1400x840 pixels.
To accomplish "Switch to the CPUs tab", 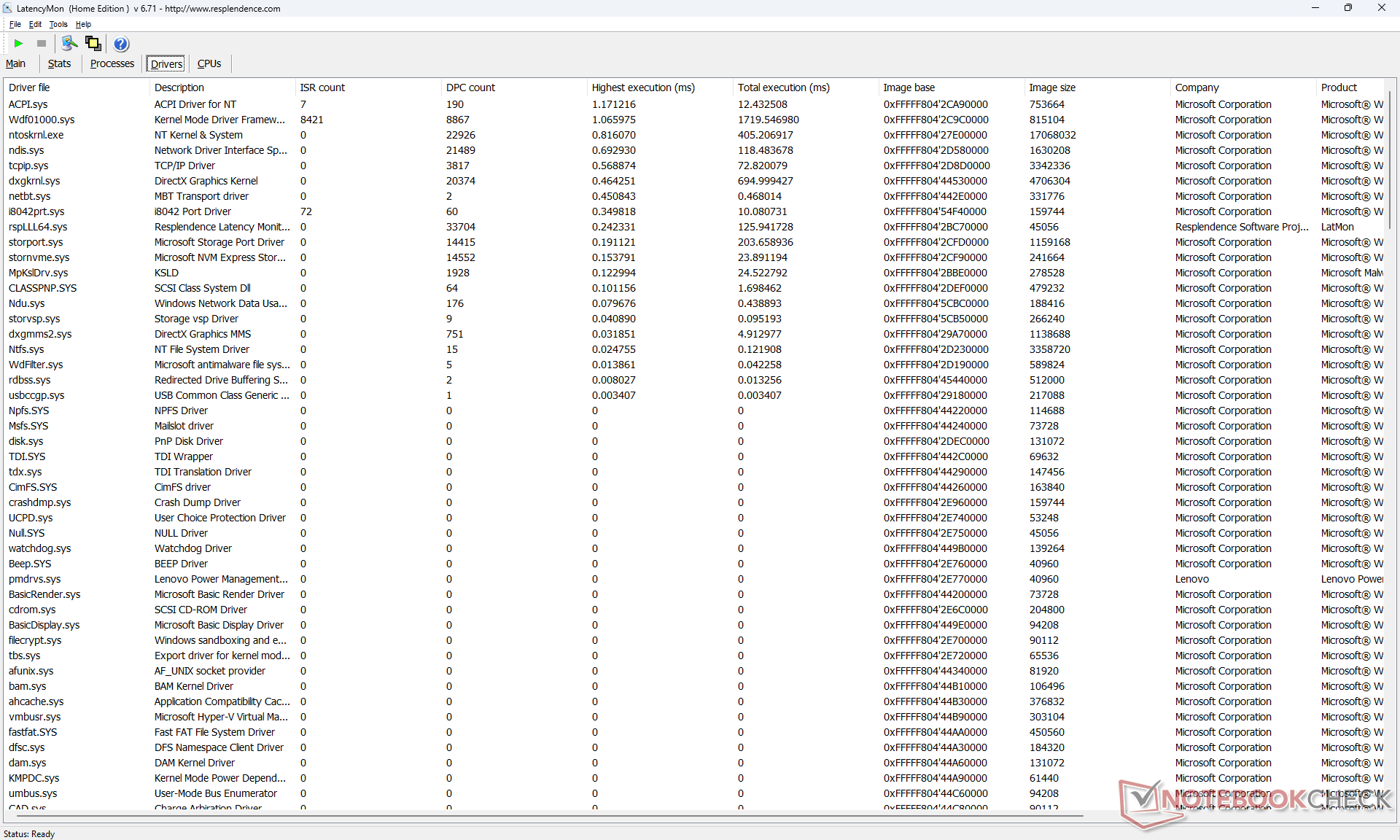I will 209,63.
